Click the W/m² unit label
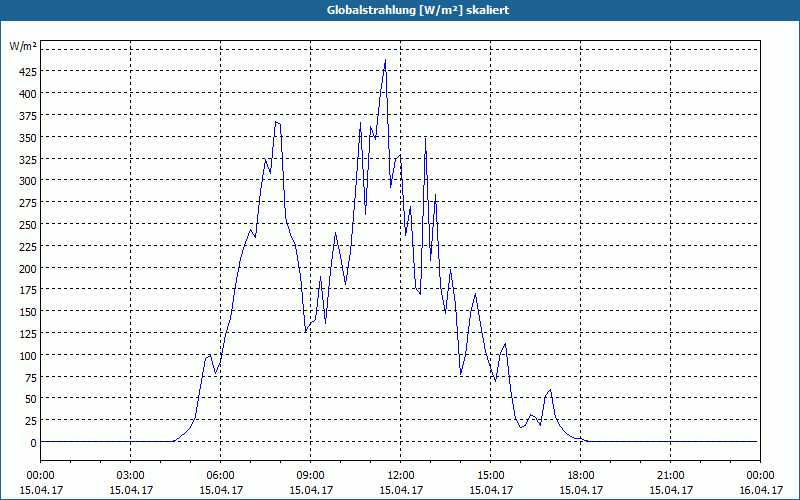800x500 pixels. click(23, 46)
